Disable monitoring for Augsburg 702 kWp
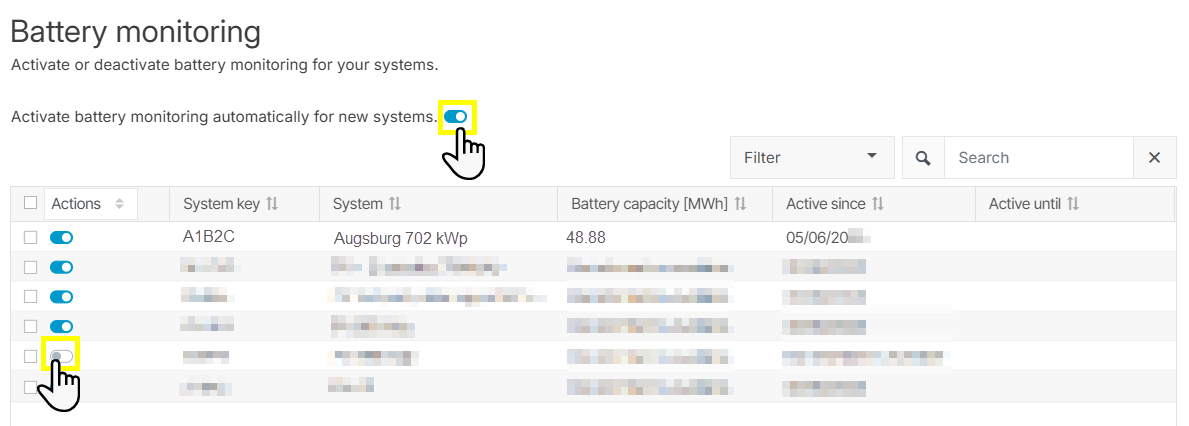1189x426 pixels. pyautogui.click(x=61, y=238)
